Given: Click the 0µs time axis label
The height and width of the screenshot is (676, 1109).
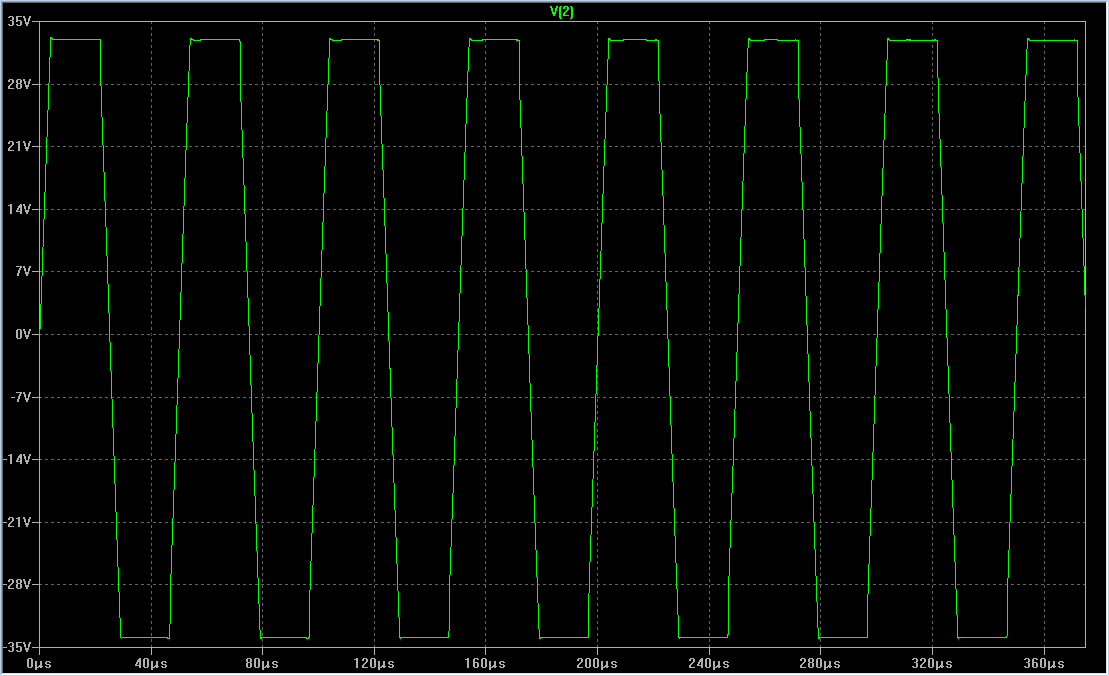Looking at the screenshot, I should 39,664.
